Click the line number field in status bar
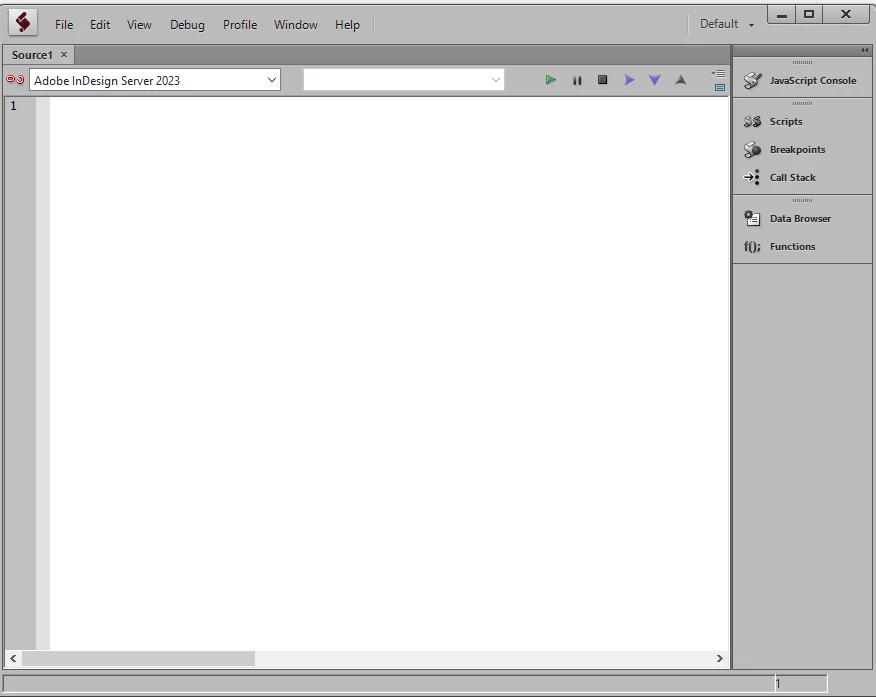 click(801, 683)
